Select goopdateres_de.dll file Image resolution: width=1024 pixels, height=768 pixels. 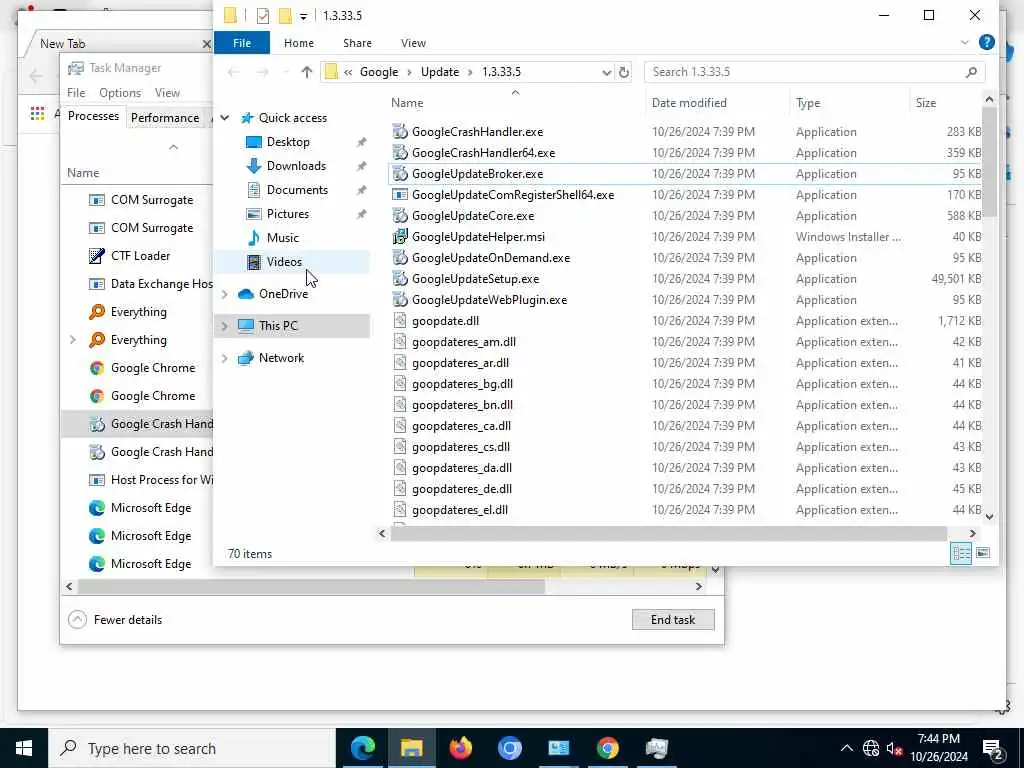coord(462,488)
